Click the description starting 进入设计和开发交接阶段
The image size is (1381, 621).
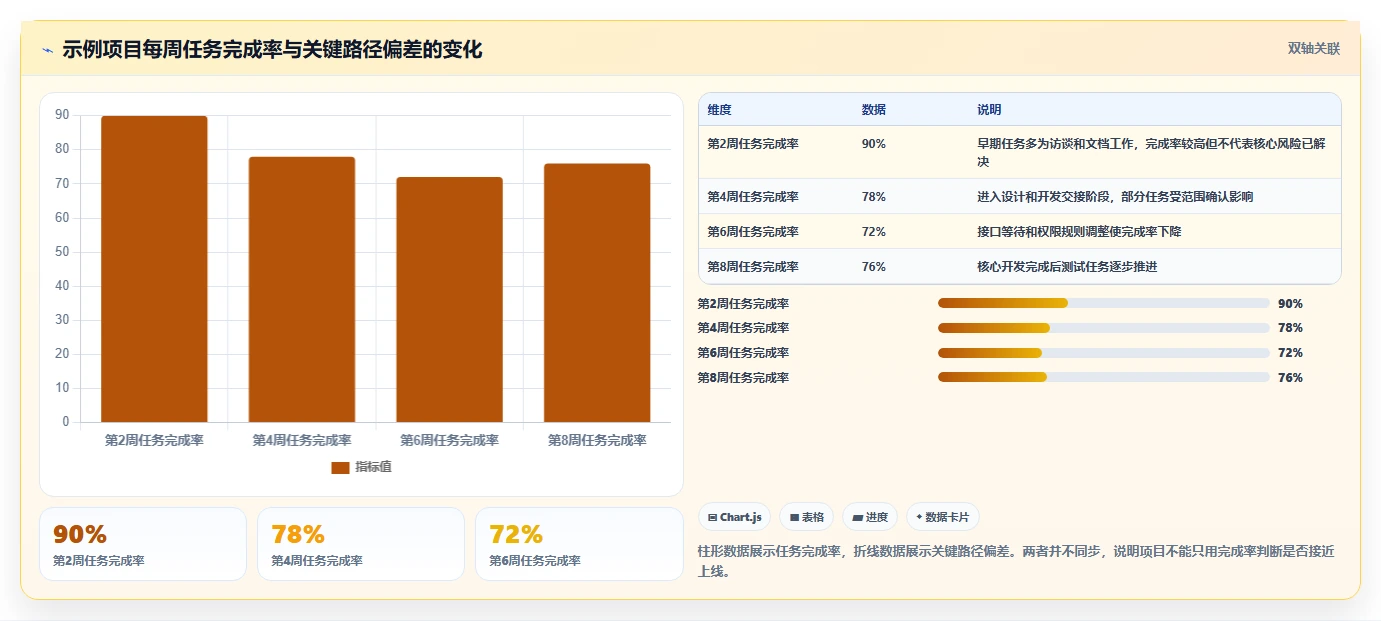coord(1115,197)
